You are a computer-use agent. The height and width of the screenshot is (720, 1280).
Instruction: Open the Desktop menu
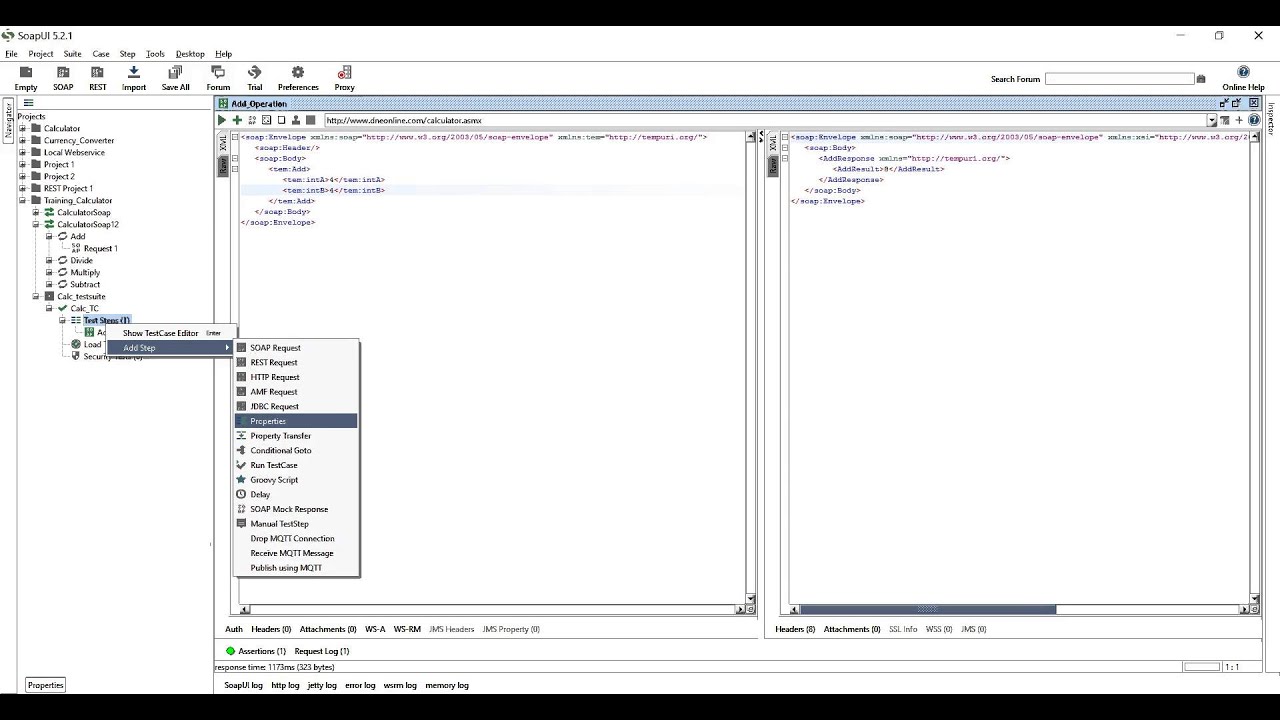pyautogui.click(x=190, y=54)
